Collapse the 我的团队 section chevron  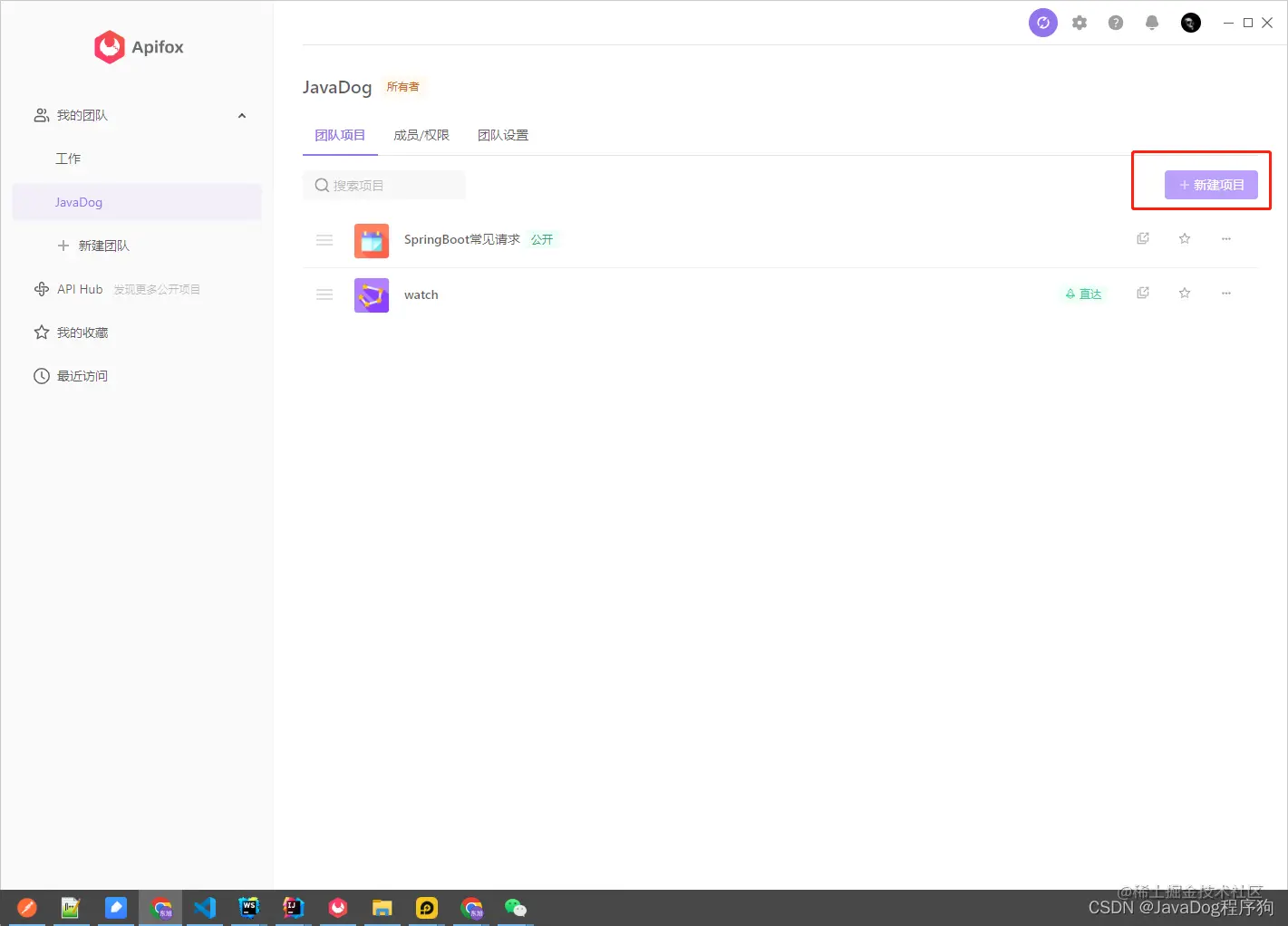(x=242, y=115)
